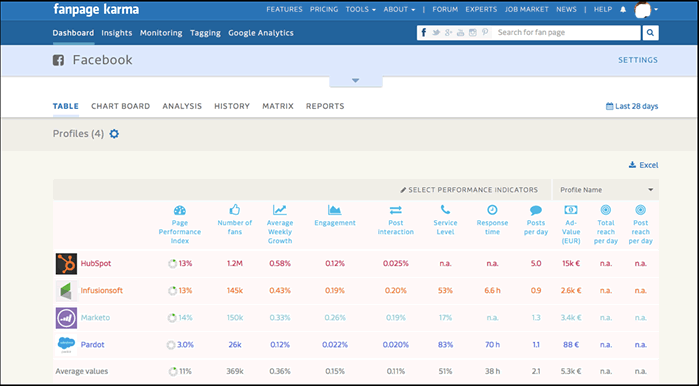Click SELECT PERFORMANCE INDICATORS
The image size is (700, 386).
click(x=469, y=190)
